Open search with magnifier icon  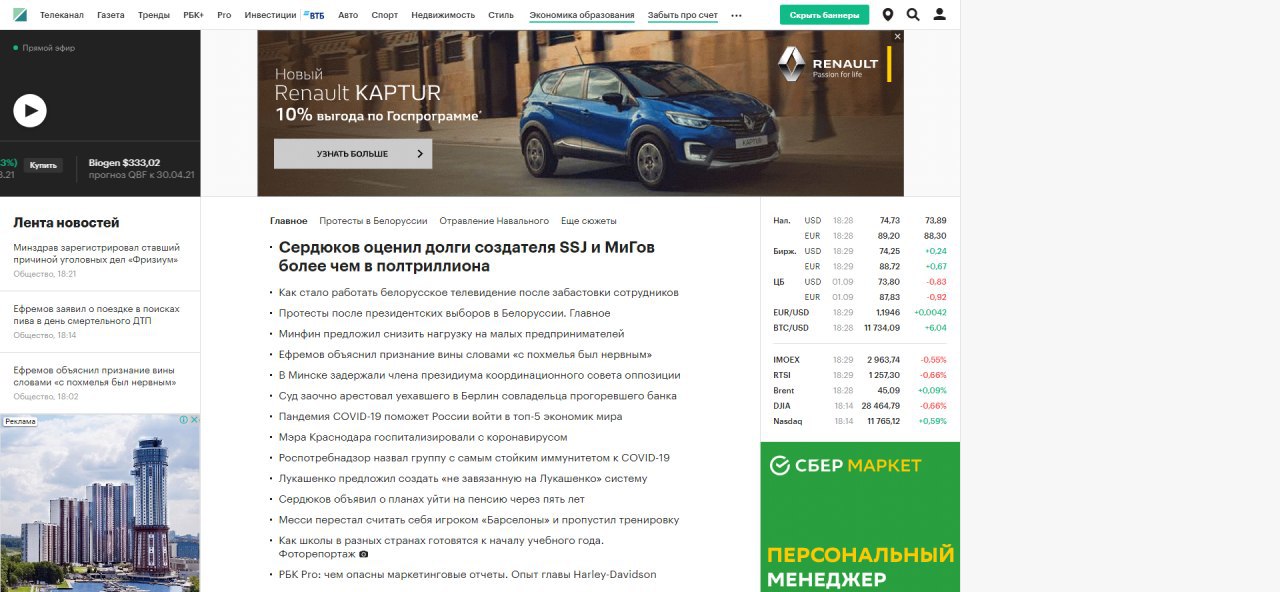tap(913, 15)
